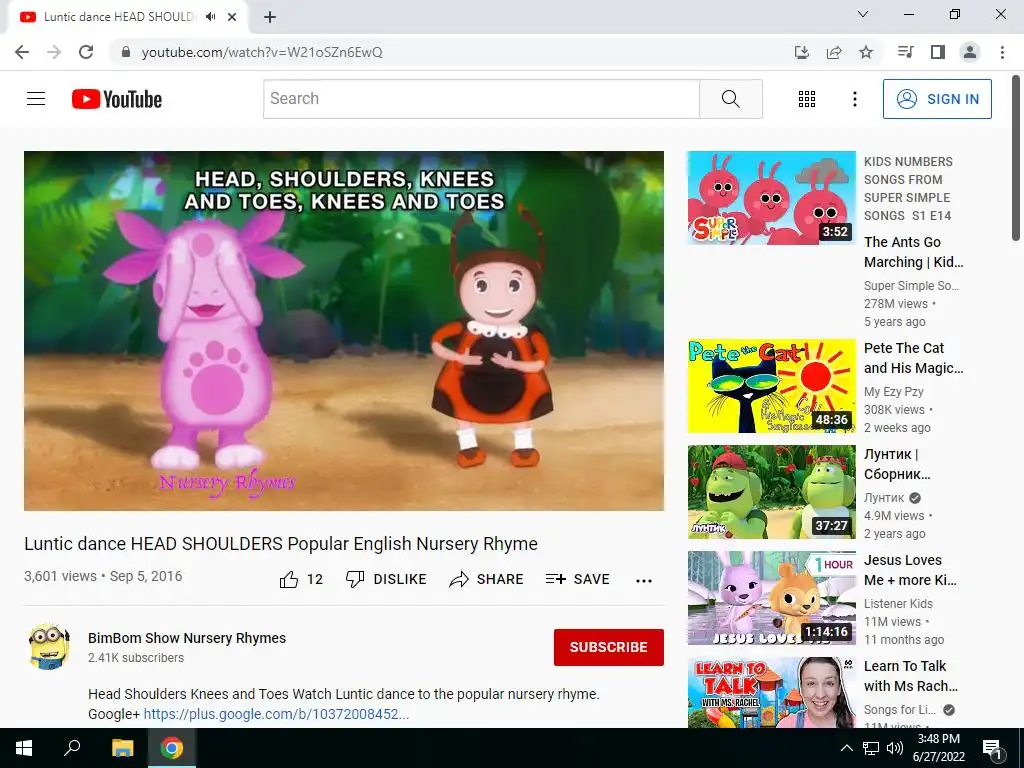Click the 'Super Simple So…' channel name
1024x768 pixels.
tap(911, 285)
